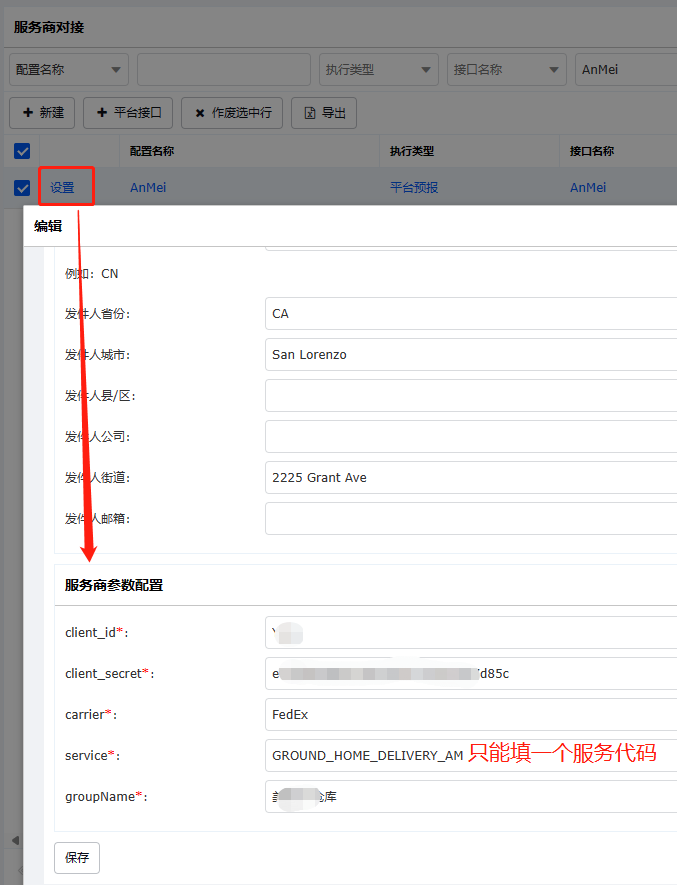Open the 接口名称 dropdown
This screenshot has width=677, height=885.
[x=506, y=70]
